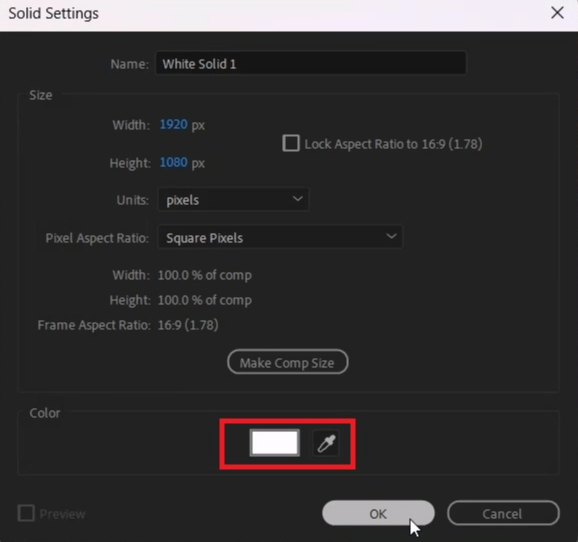Pick a color with the eyedropper tool
The image size is (578, 542).
click(326, 443)
